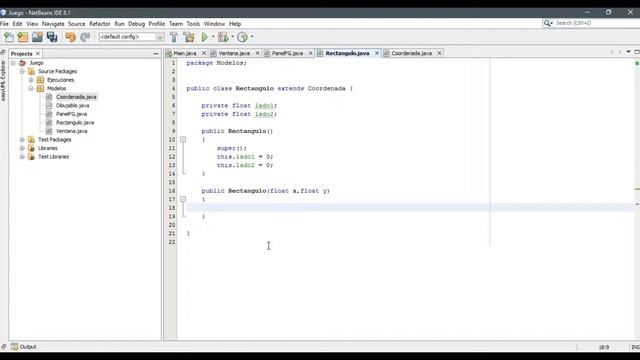The image size is (640, 360).
Task: Open the Tools menu
Action: pos(193,24)
